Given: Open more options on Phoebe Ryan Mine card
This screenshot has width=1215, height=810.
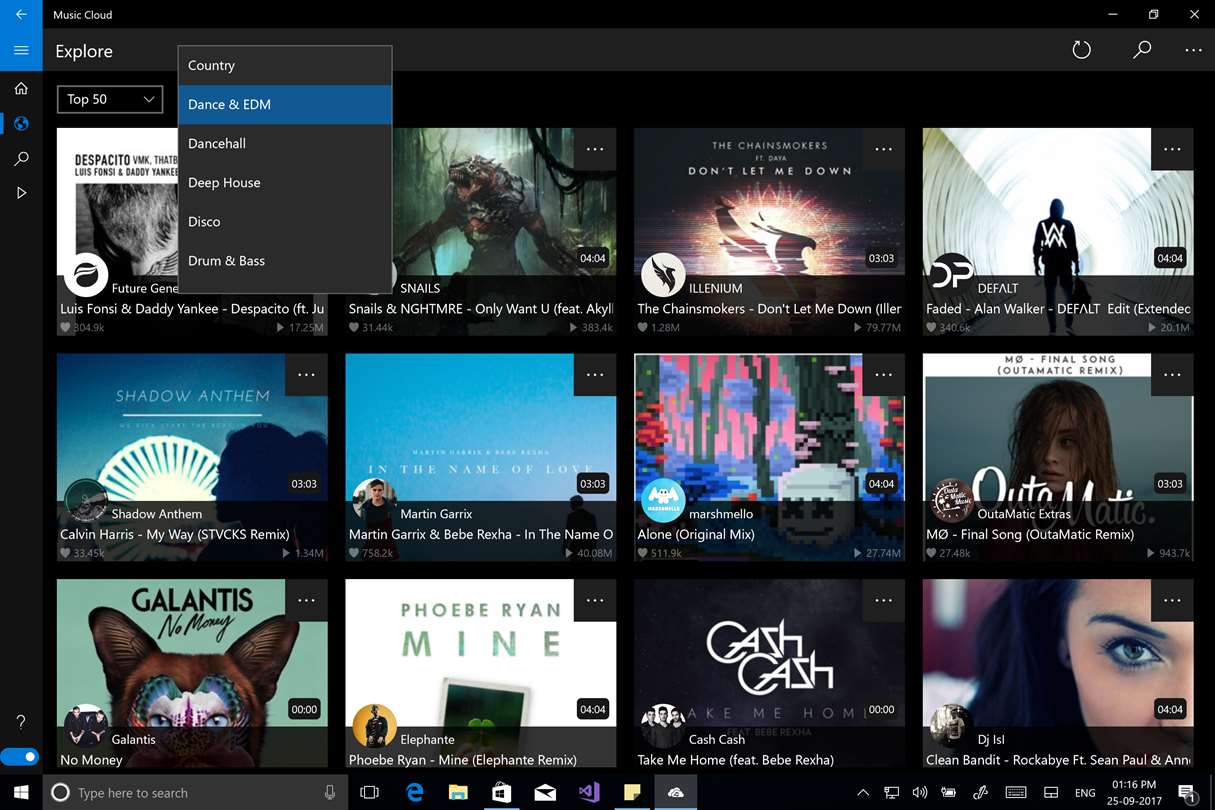Looking at the screenshot, I should (595, 600).
